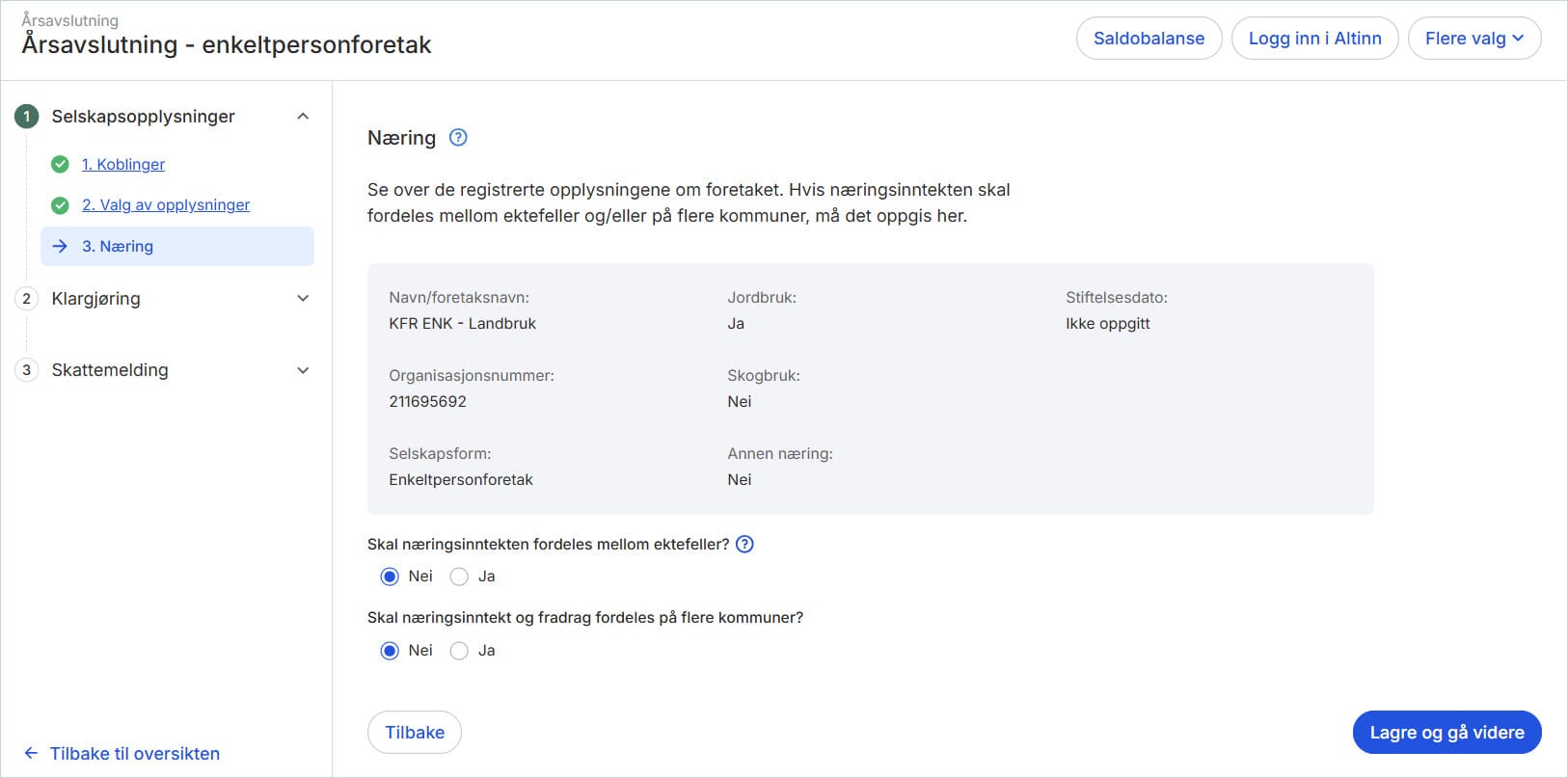Click the arrow icon beside 3. Næring
The height and width of the screenshot is (778, 1568).
[x=60, y=246]
